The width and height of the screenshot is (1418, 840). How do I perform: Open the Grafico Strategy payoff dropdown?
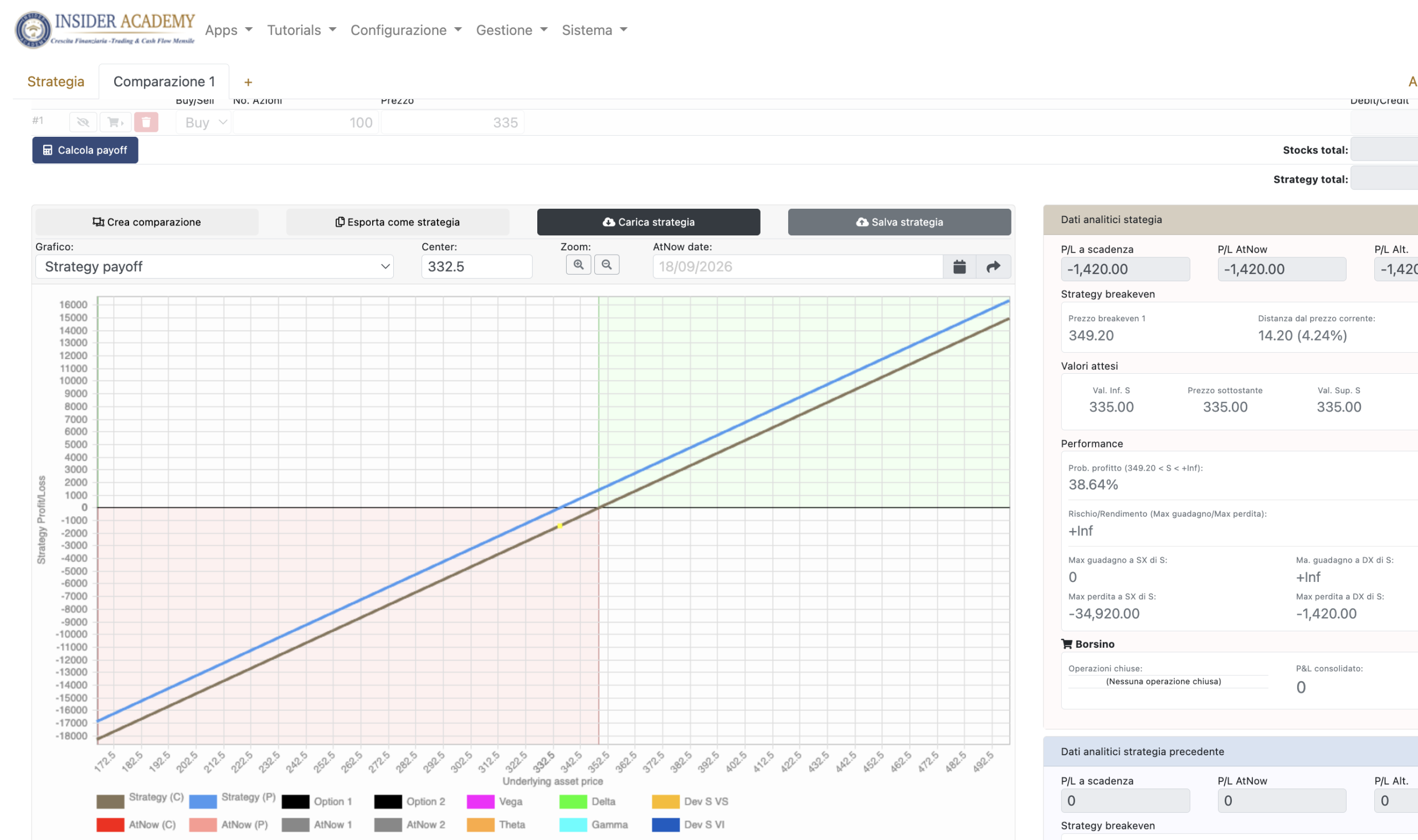[x=214, y=266]
